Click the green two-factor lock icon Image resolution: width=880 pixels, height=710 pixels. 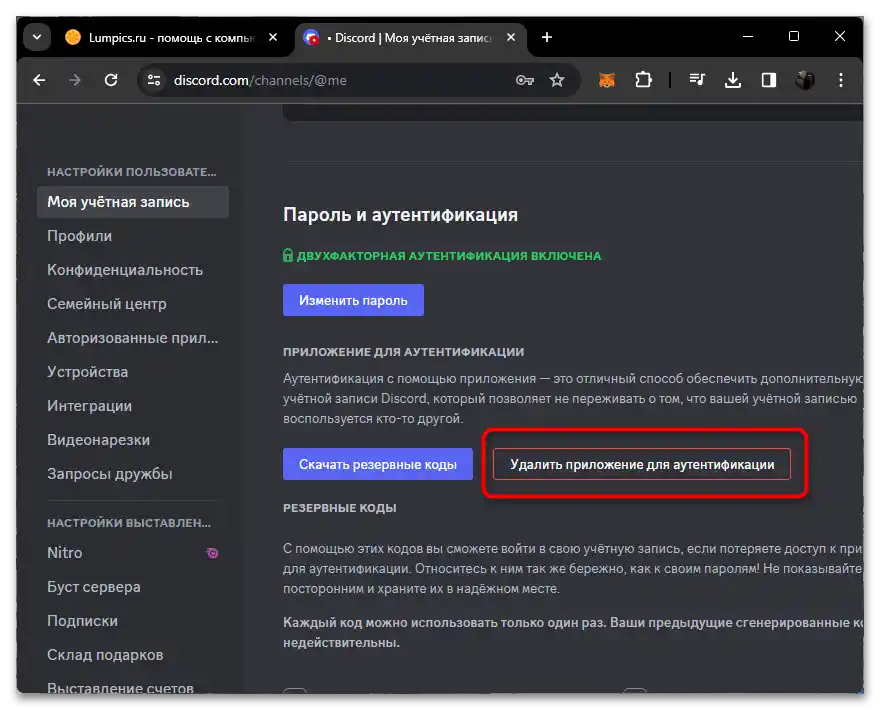tap(288, 256)
